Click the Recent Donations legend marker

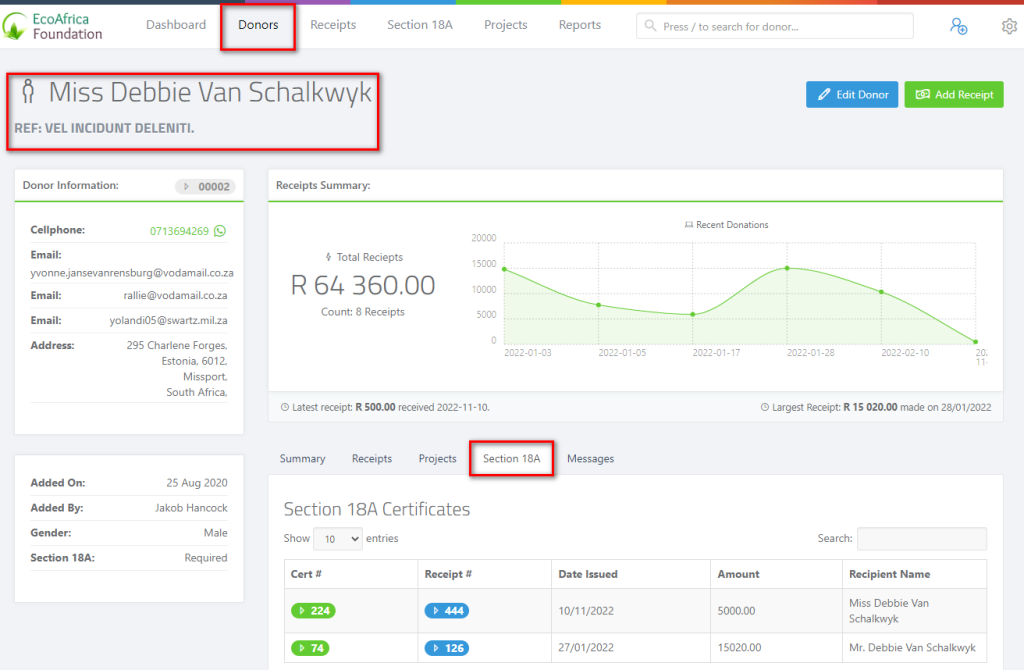[x=688, y=225]
